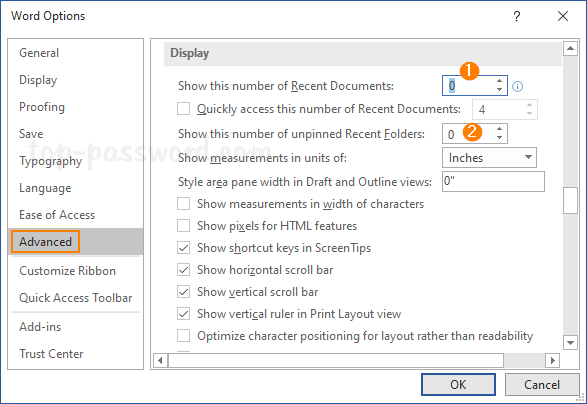Click the Style area pane width field
Screen dimensions: 587x404
point(493,182)
